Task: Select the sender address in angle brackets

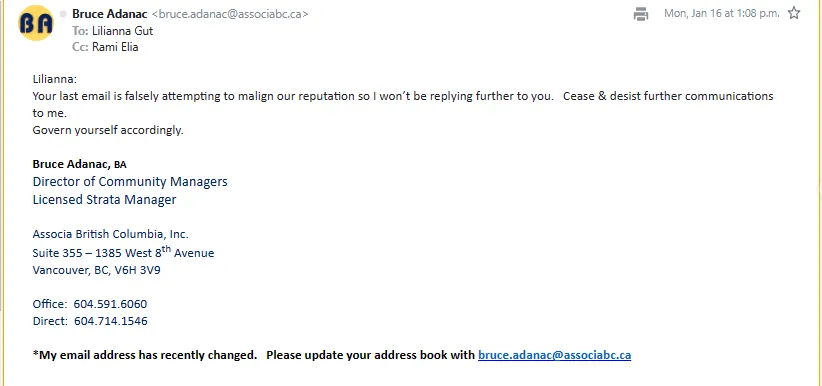Action: [230, 14]
